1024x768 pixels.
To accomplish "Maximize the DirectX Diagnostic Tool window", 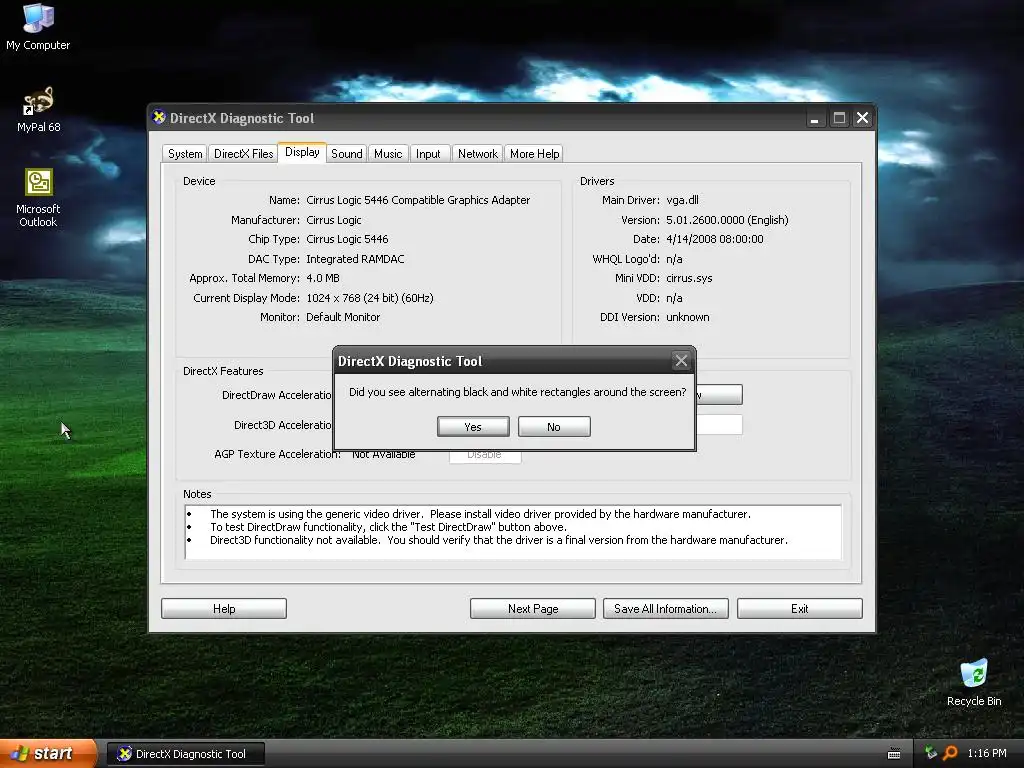I will click(x=839, y=118).
